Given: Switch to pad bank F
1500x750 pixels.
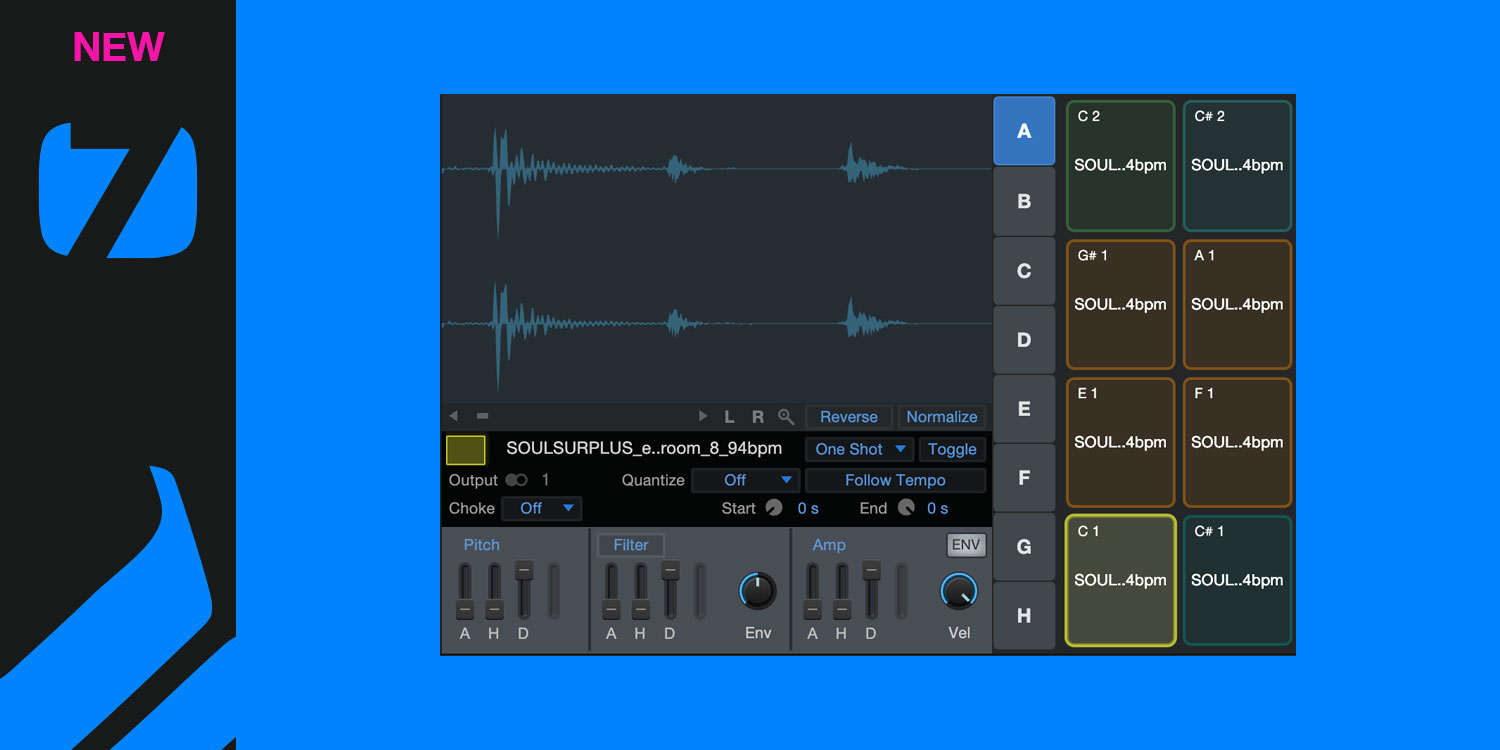Looking at the screenshot, I should click(x=1024, y=478).
